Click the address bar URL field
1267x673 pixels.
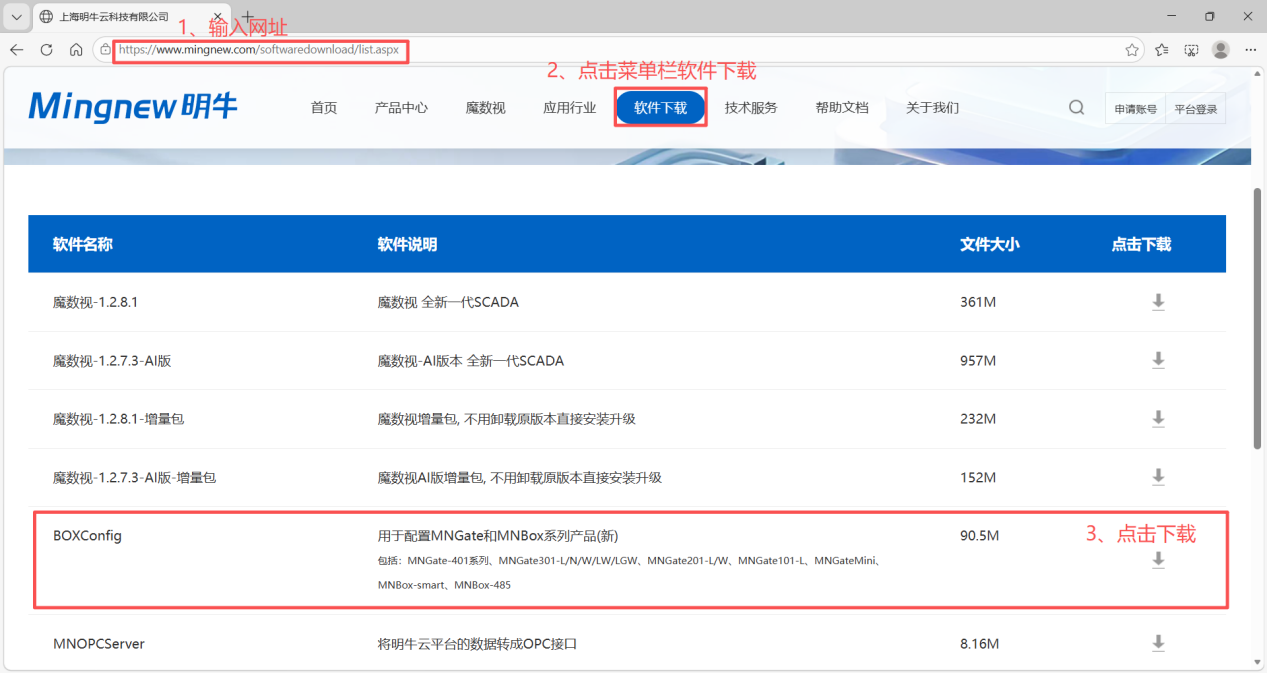(x=600, y=49)
